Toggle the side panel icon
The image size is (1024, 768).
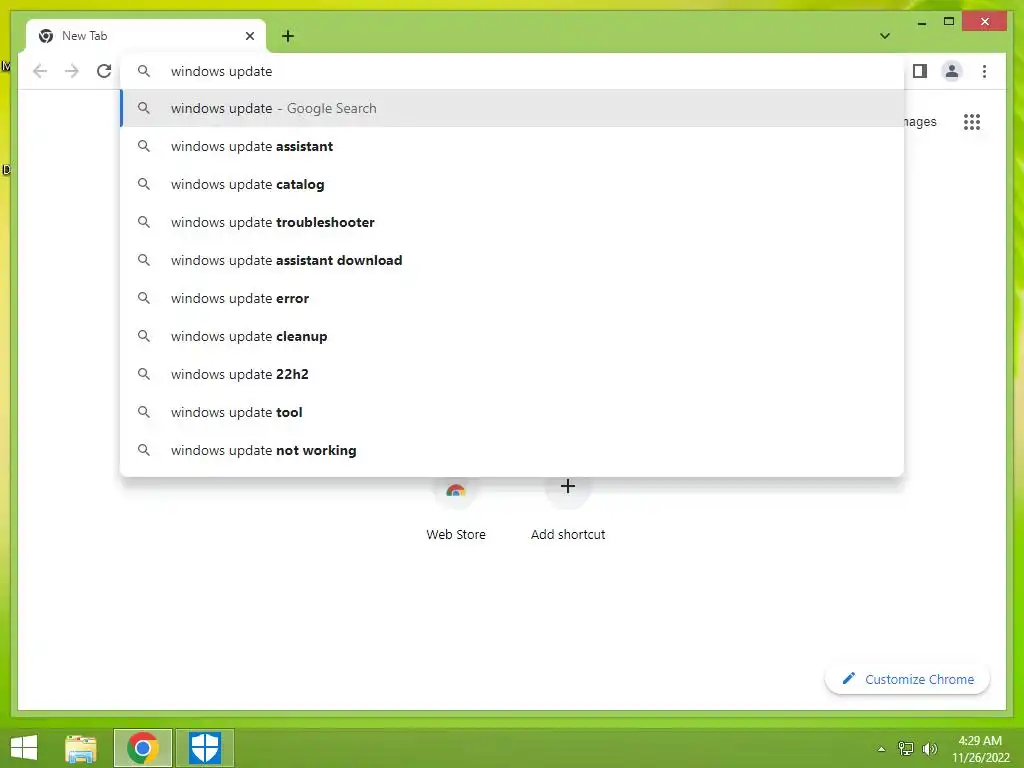tap(920, 71)
